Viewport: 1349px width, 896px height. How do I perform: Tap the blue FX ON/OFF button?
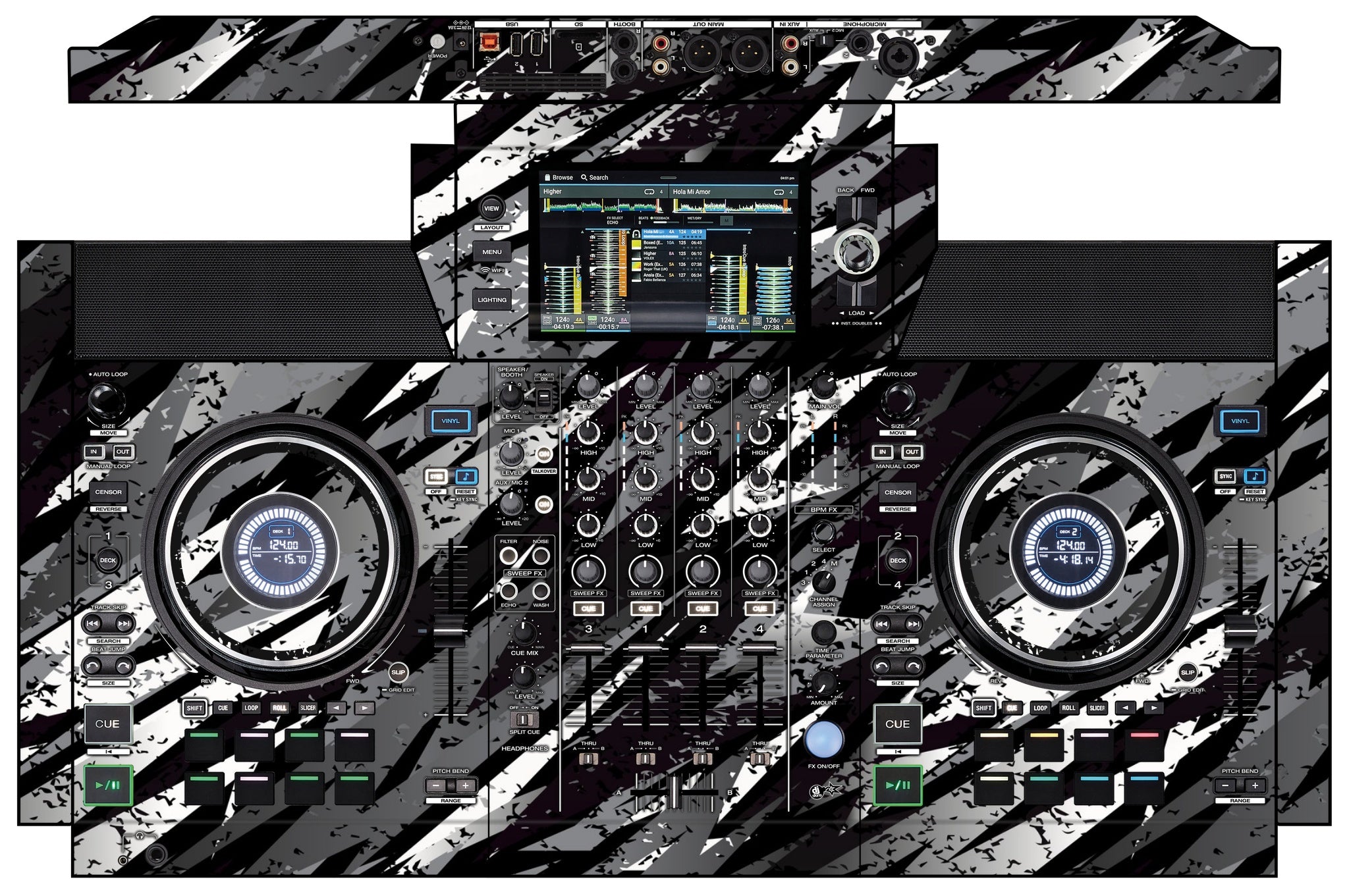823,739
